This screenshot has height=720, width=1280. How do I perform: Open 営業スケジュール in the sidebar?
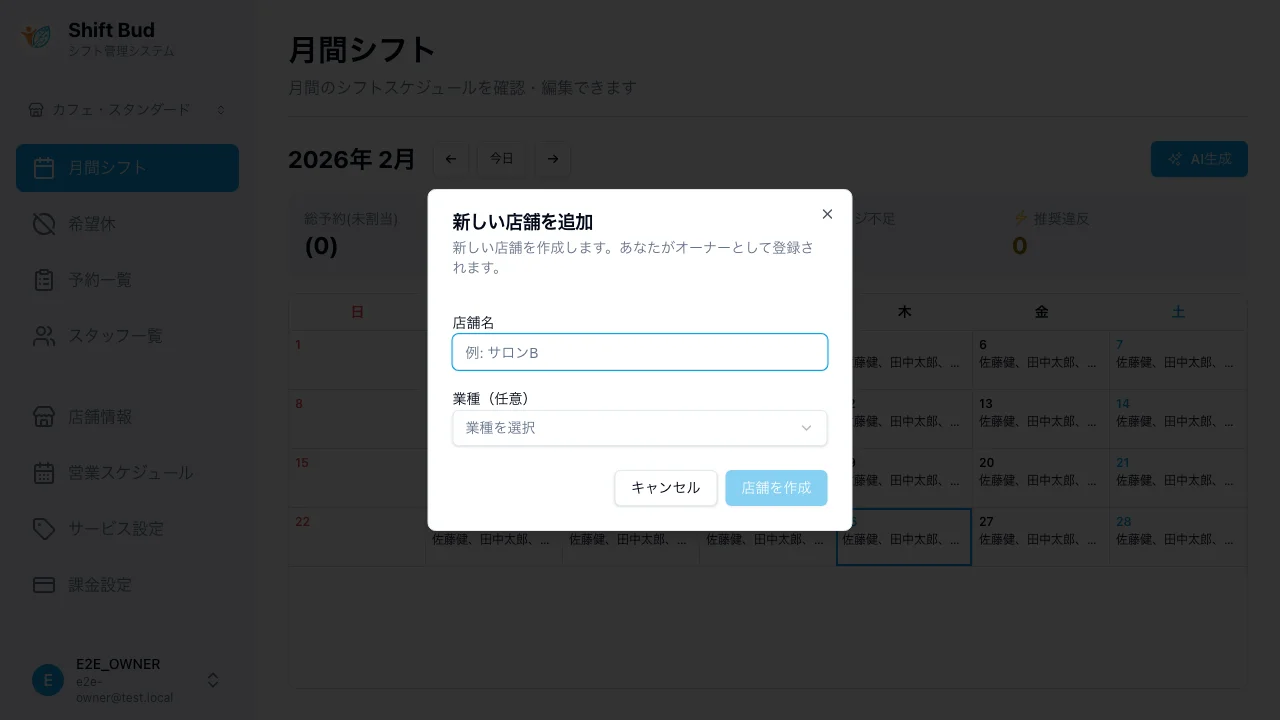click(130, 473)
